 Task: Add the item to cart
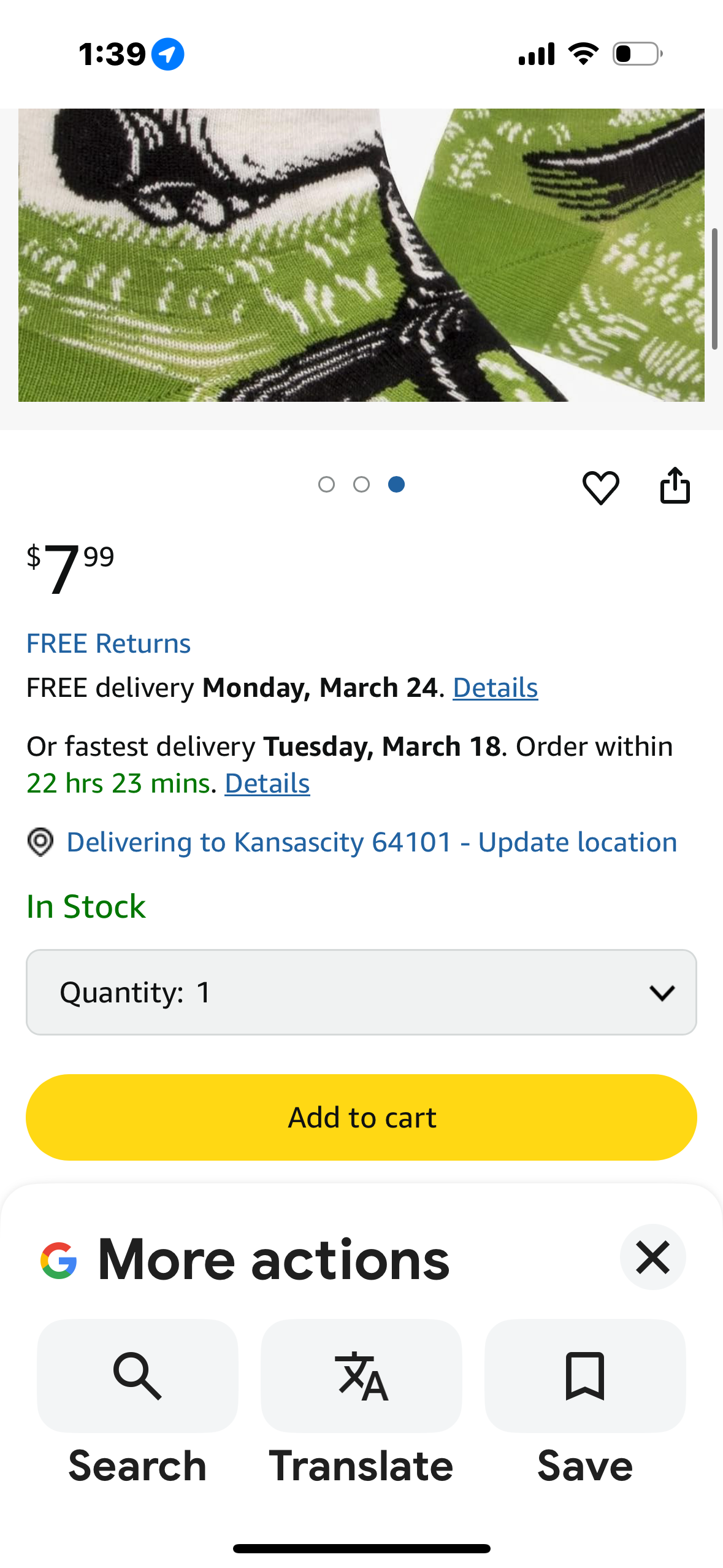point(361,1117)
